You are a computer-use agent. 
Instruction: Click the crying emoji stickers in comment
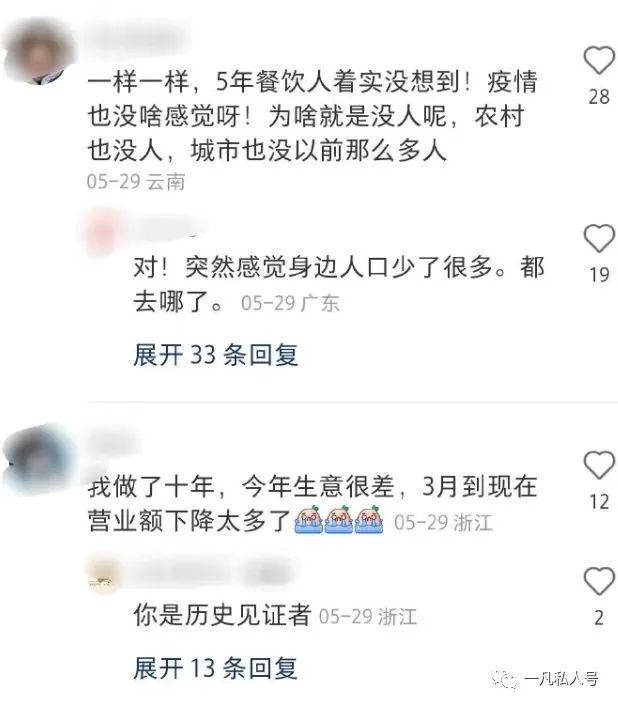pyautogui.click(x=339, y=520)
